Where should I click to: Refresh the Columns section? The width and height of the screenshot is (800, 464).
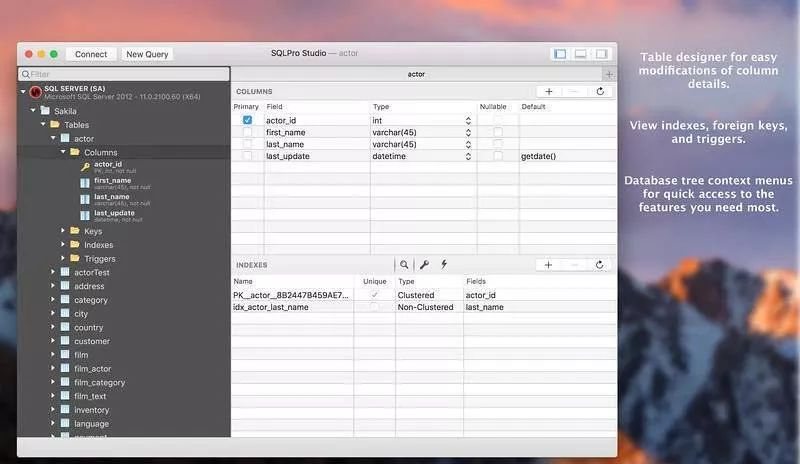click(600, 91)
